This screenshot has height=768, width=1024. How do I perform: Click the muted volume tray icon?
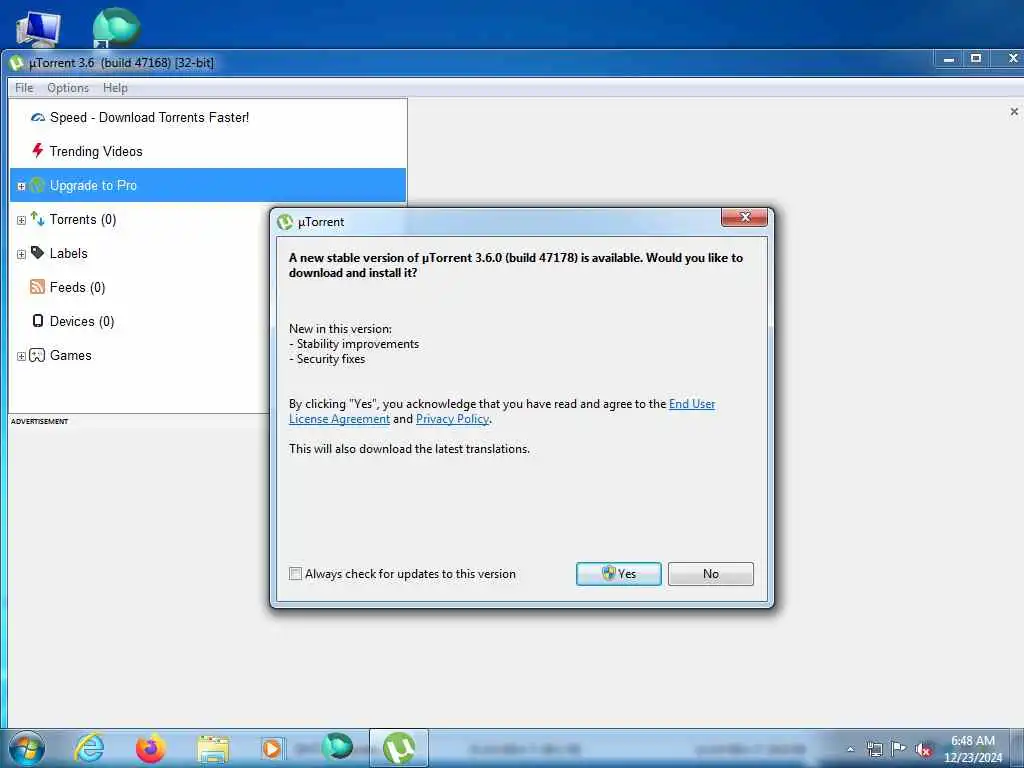[x=923, y=750]
